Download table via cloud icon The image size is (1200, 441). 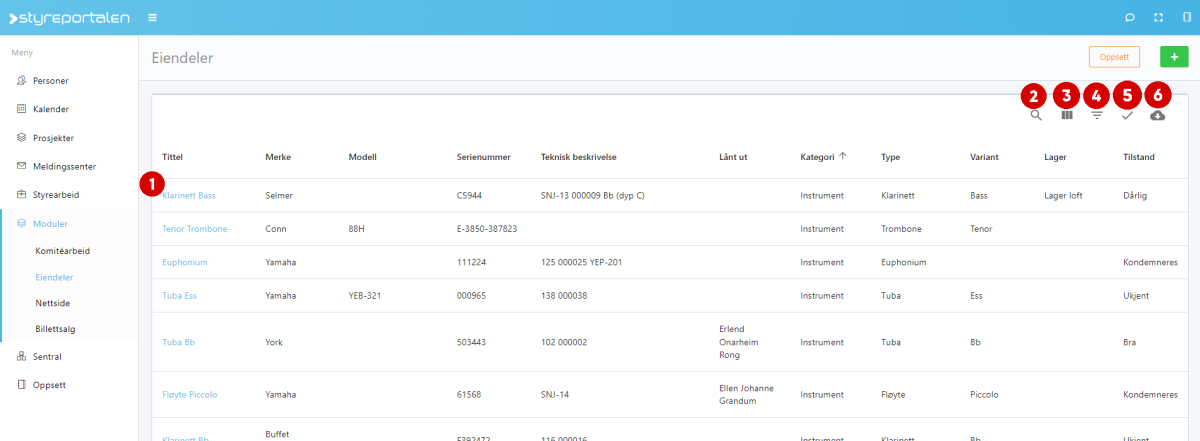[x=1158, y=116]
